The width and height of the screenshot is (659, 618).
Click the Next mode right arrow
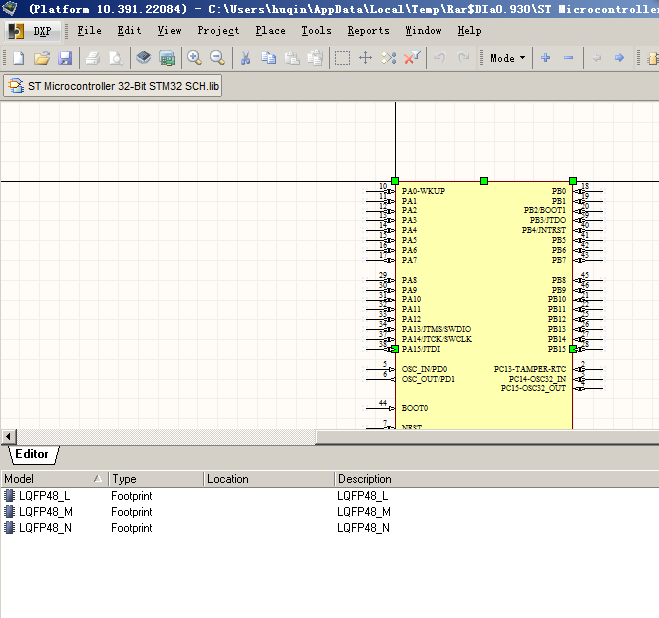point(619,58)
